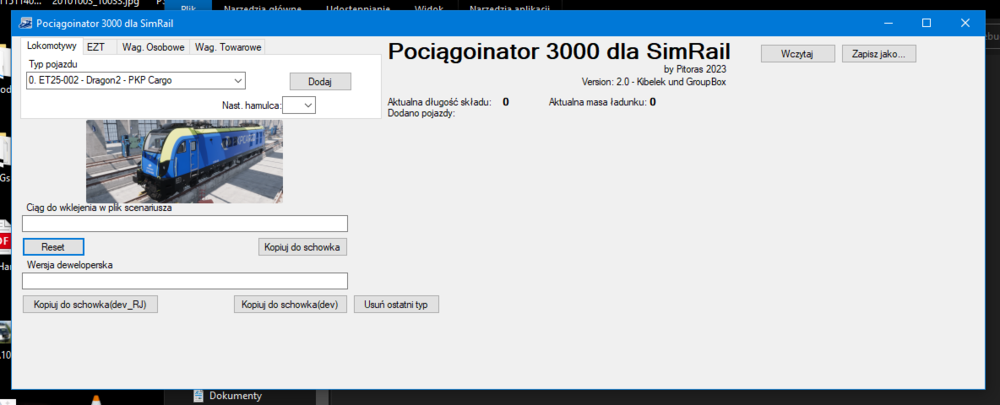Open Dokumenty in the background Explorer window
The width and height of the screenshot is (1000, 405).
click(x=235, y=396)
